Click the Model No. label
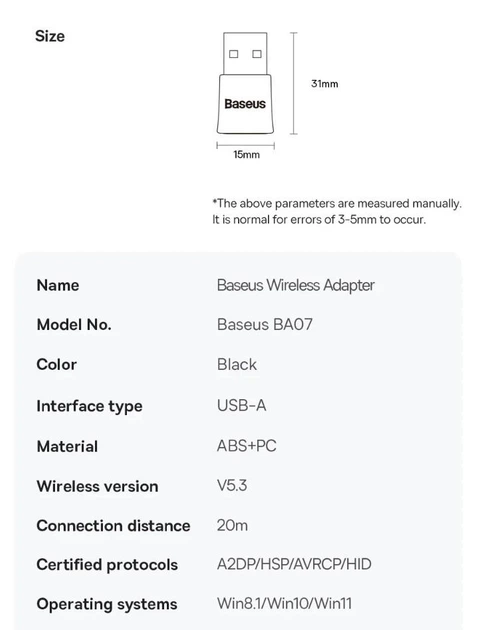Image resolution: width=480 pixels, height=630 pixels. 74,325
